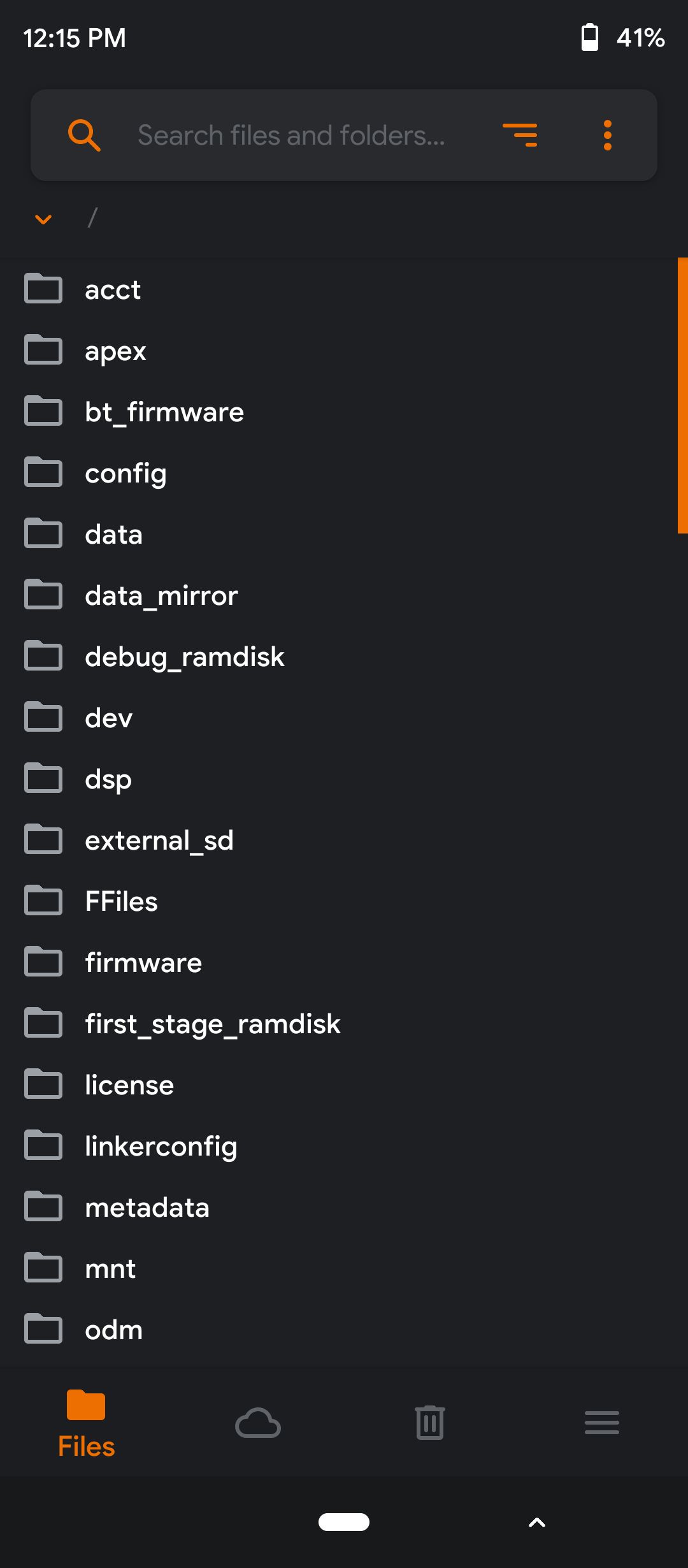The height and width of the screenshot is (1568, 688).
Task: Open the external_sd folder
Action: [159, 841]
